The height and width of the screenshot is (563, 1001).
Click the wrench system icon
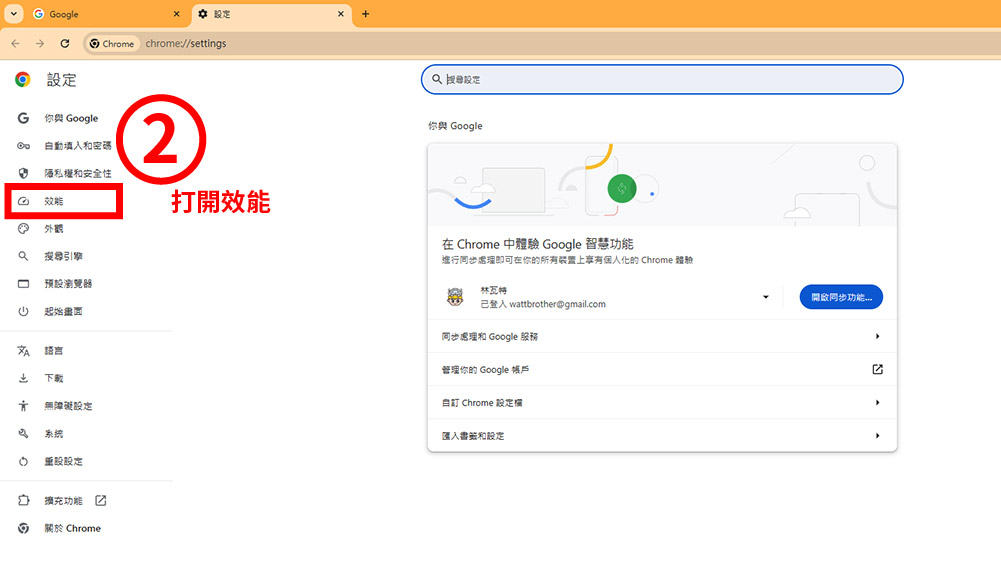(x=24, y=433)
